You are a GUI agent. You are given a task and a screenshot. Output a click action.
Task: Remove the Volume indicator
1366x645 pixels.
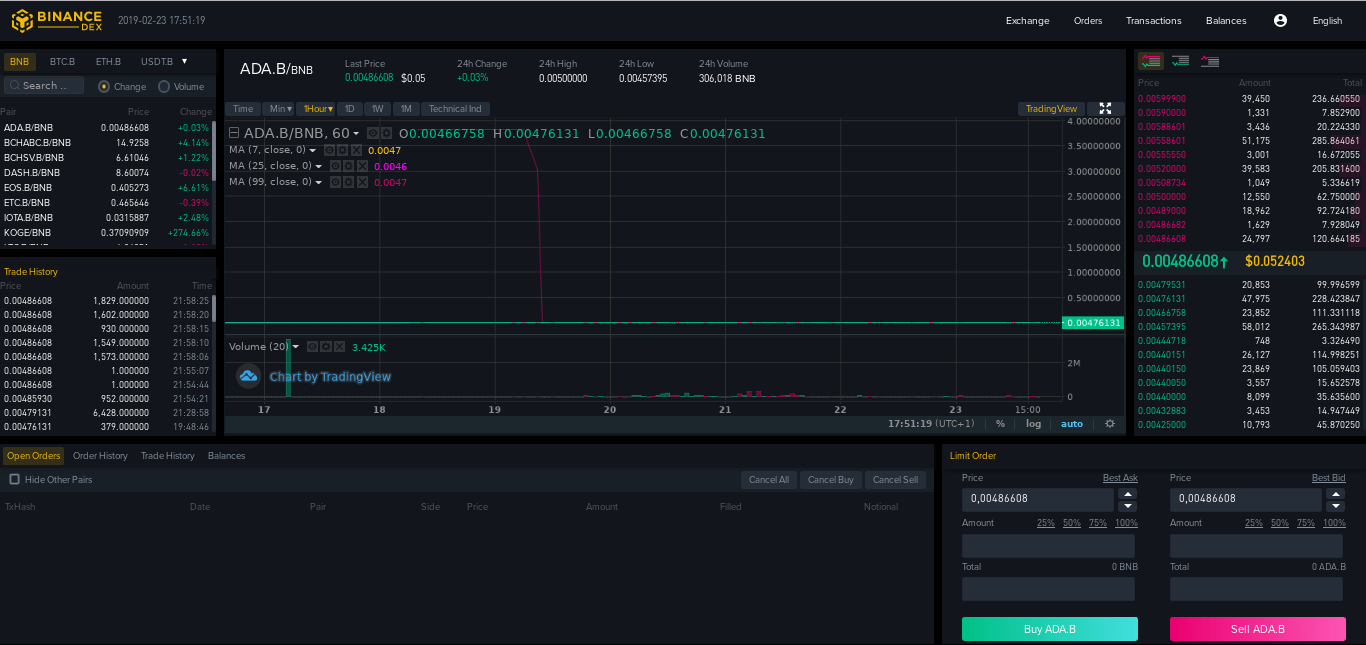pos(340,347)
